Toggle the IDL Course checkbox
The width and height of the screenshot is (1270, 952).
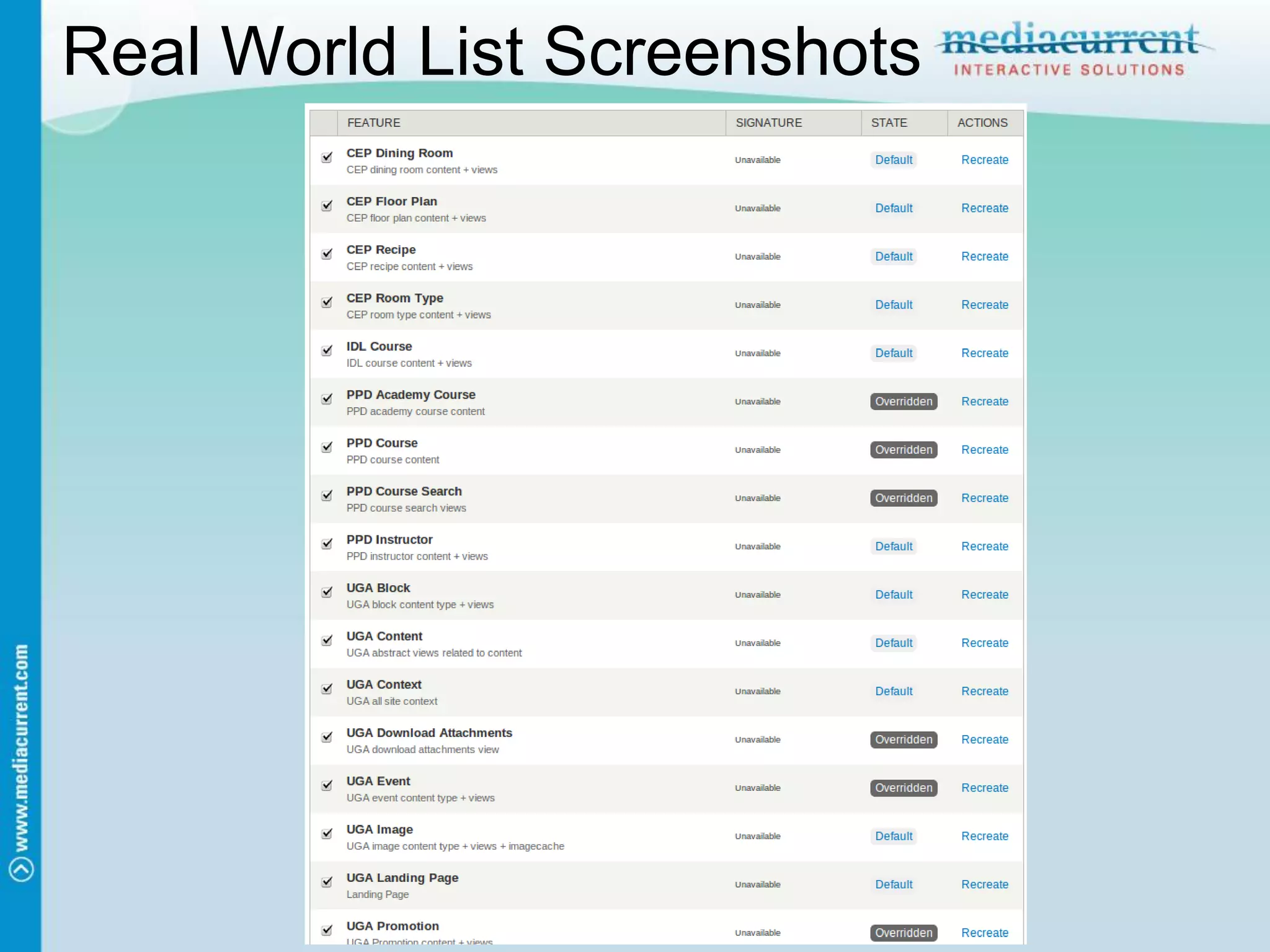coord(327,351)
